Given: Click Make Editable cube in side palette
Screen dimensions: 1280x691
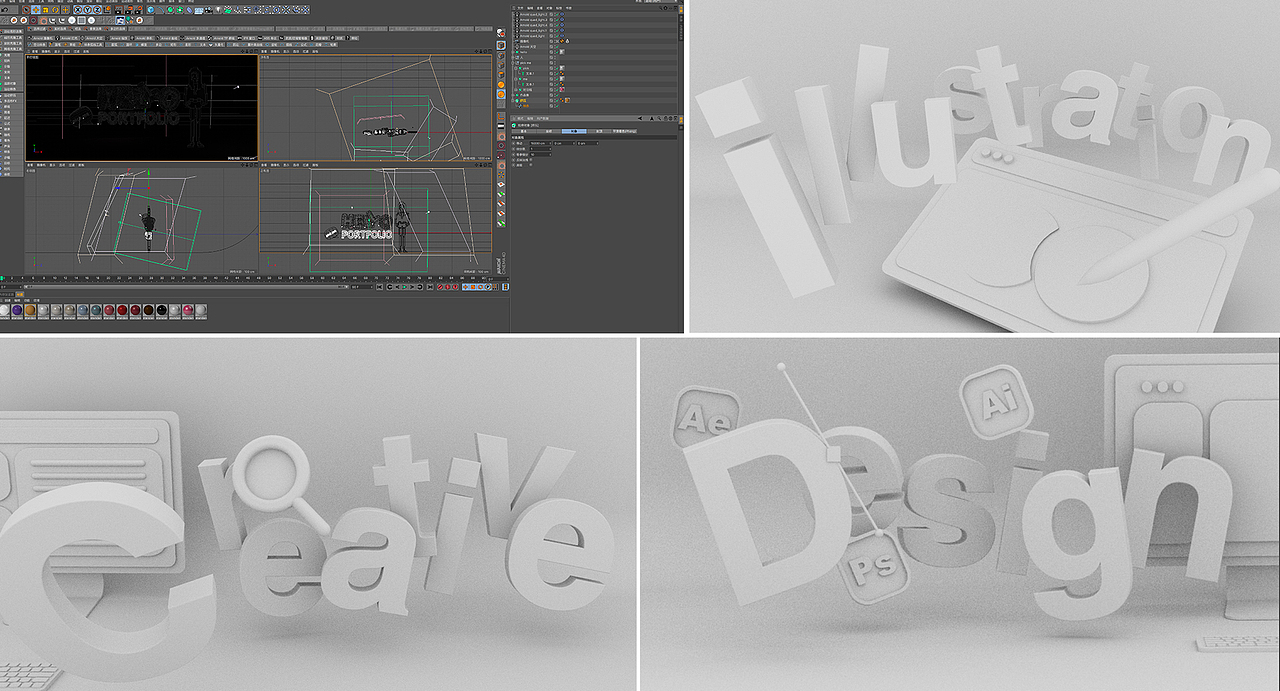Looking at the screenshot, I should 501,33.
